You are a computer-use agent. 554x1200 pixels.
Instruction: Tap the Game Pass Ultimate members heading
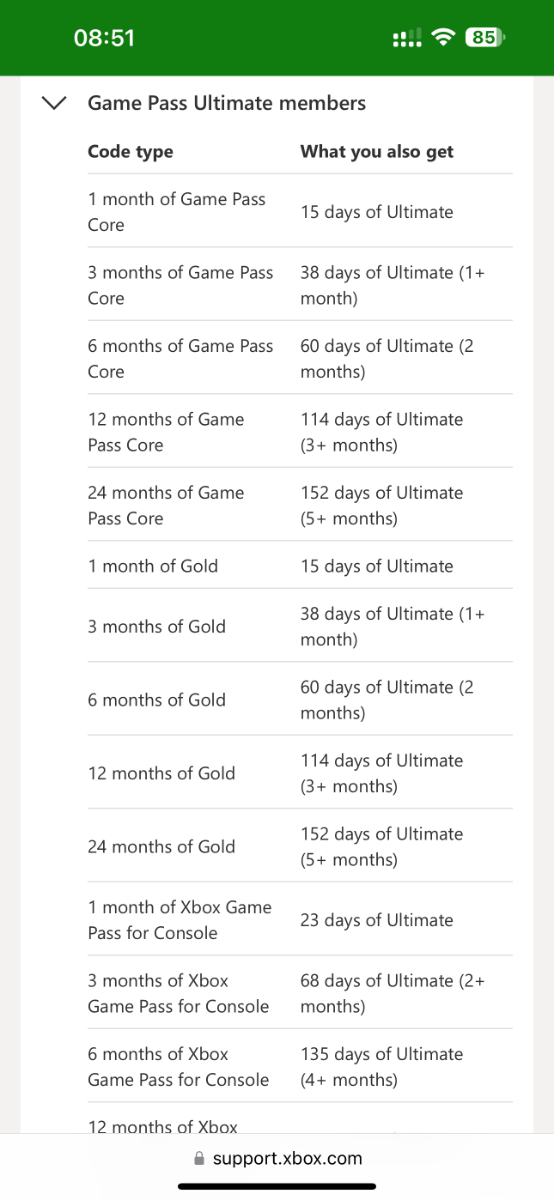pyautogui.click(x=227, y=103)
